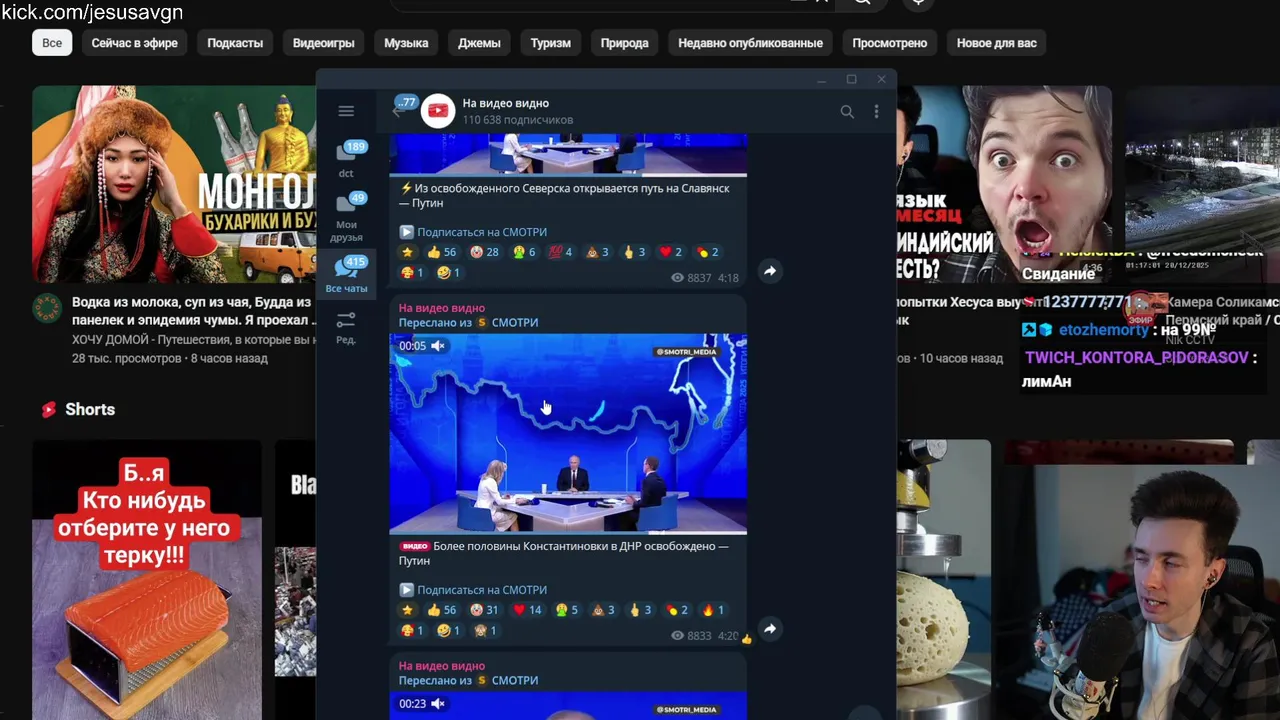The image size is (1280, 720).
Task: Select the Новое для вас chip on YouTube
Action: 997,43
